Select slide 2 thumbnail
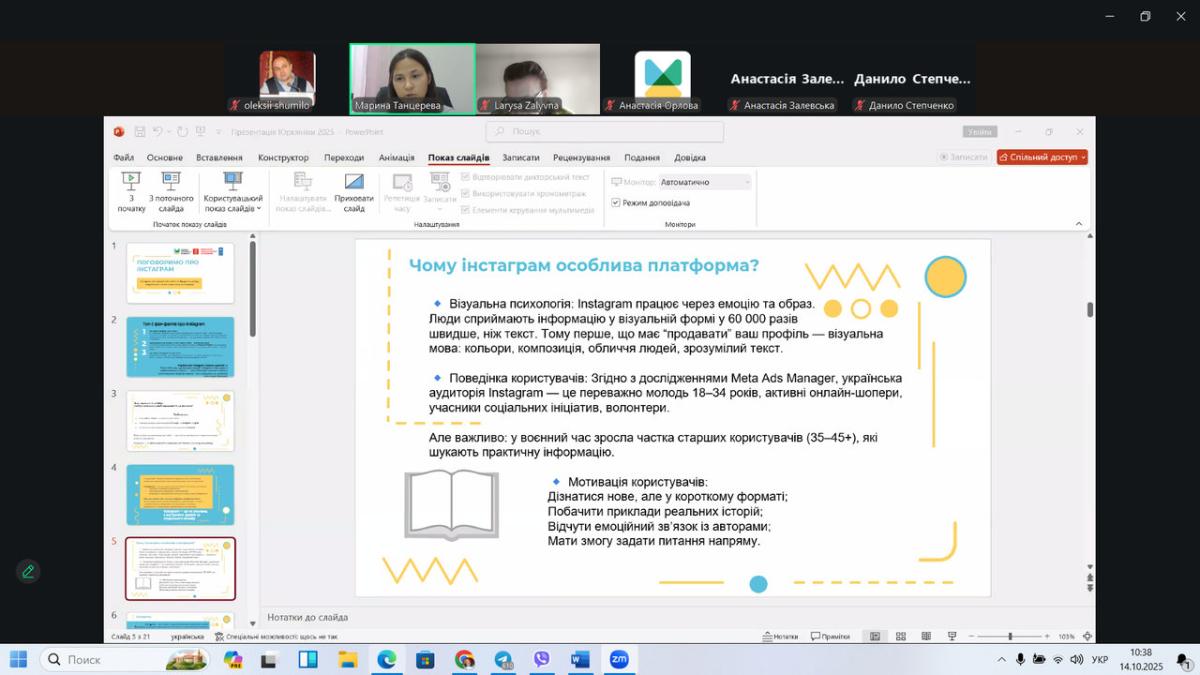This screenshot has width=1200, height=675. (180, 347)
